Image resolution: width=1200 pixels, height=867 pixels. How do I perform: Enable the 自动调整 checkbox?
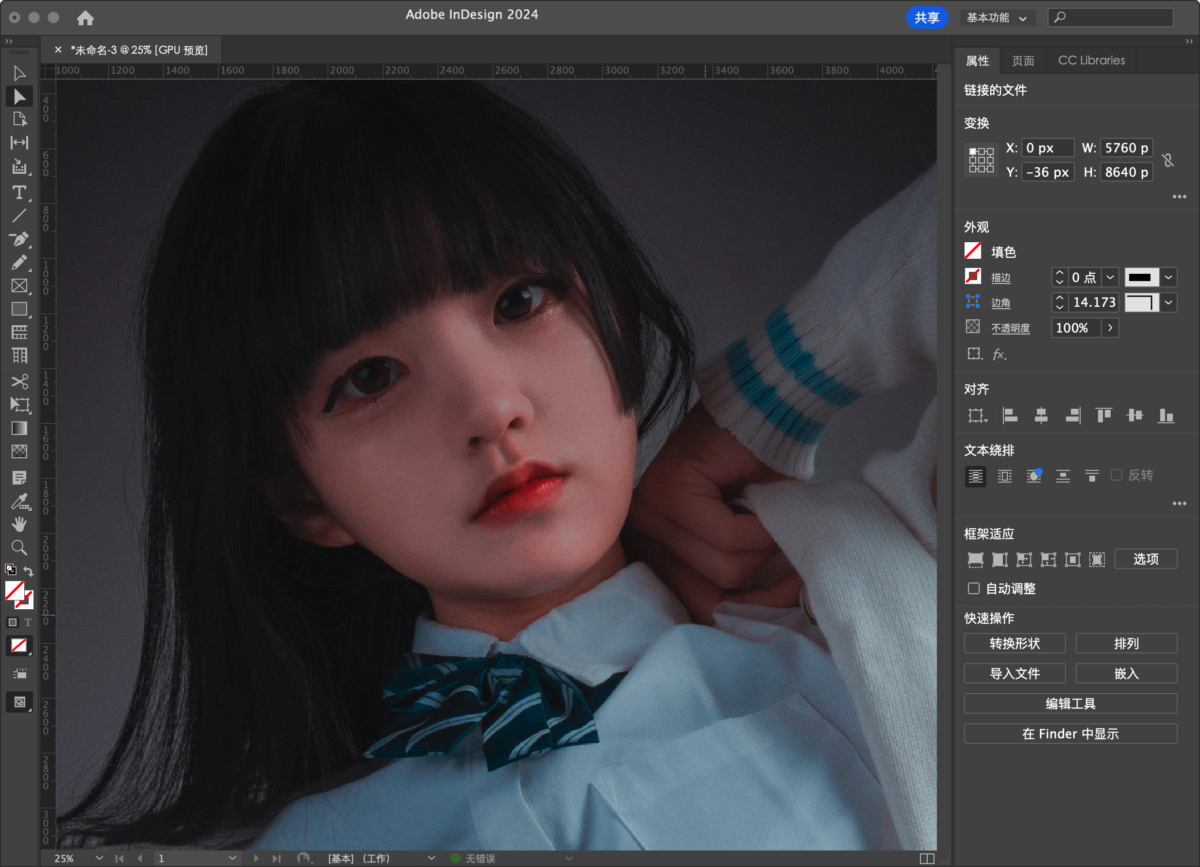tap(974, 589)
